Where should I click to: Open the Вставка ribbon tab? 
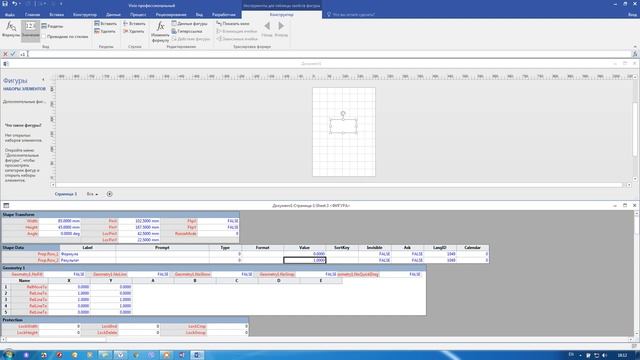pyautogui.click(x=56, y=15)
